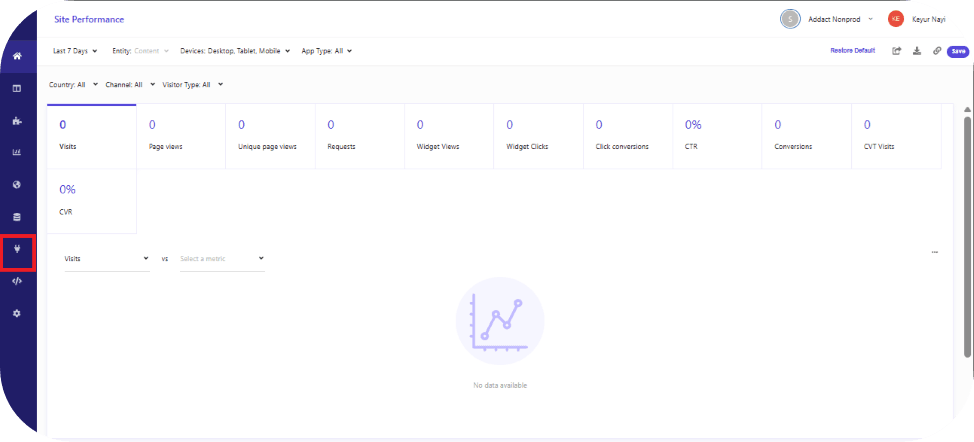Click the globe icon in sidebar
This screenshot has height=442, width=974.
(17, 185)
